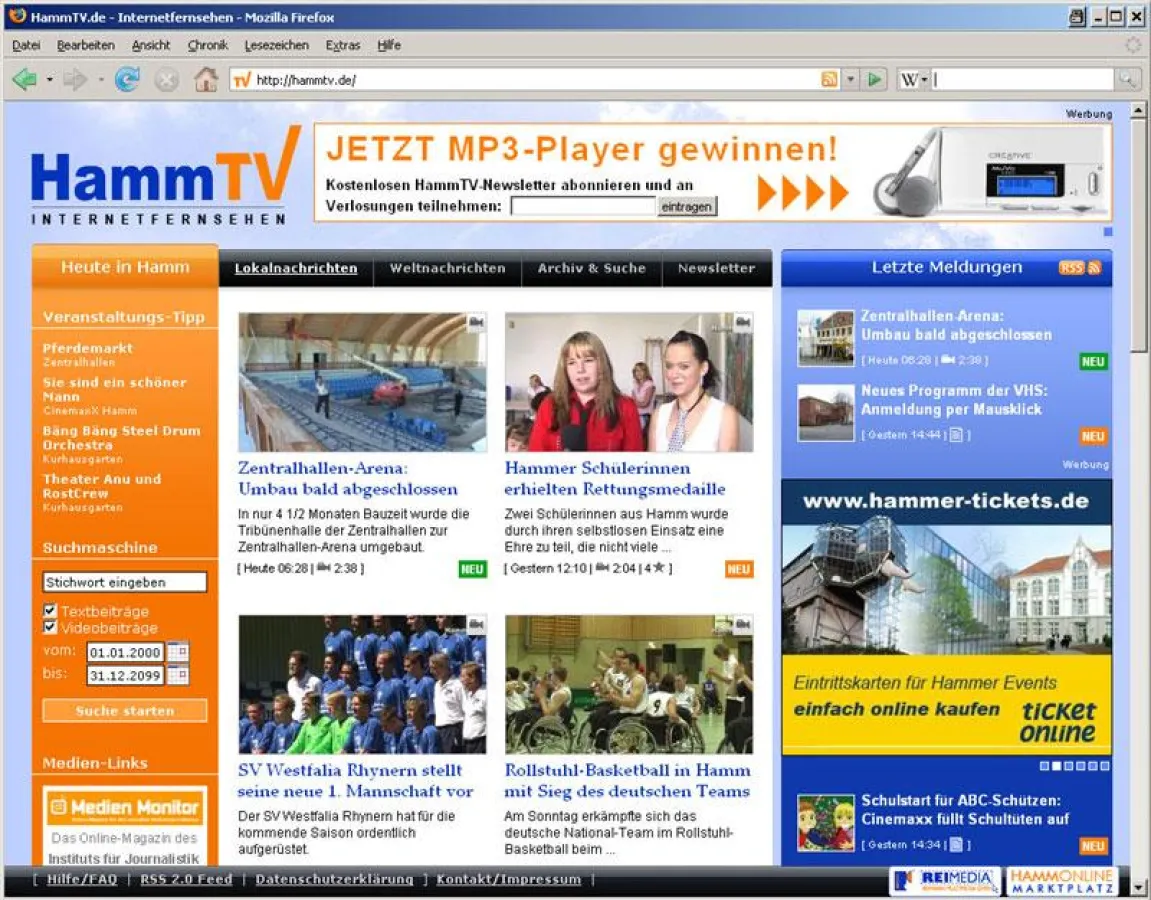Open the Chronik menu
1151x900 pixels.
pos(207,45)
